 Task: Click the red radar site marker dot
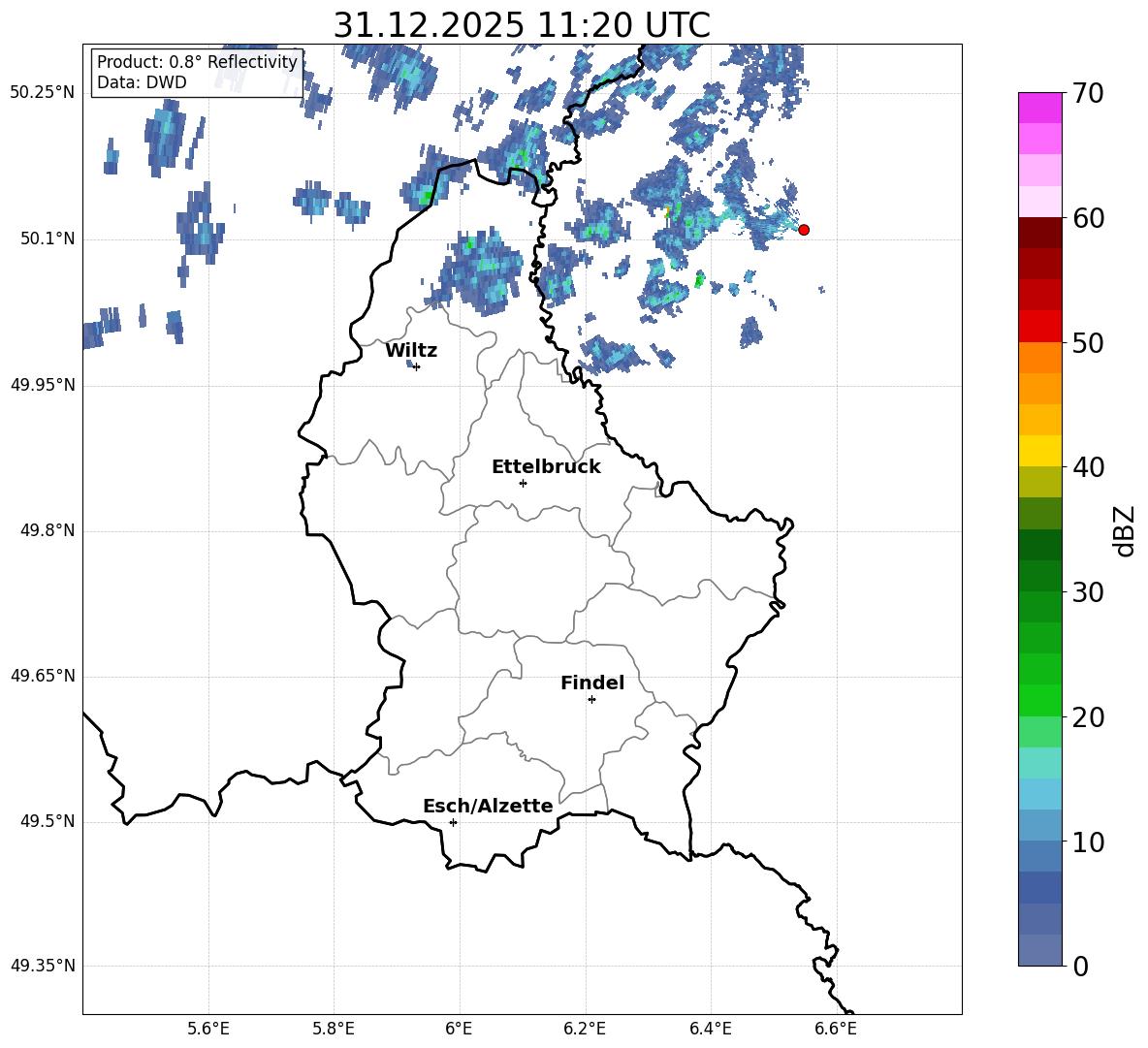pos(804,230)
